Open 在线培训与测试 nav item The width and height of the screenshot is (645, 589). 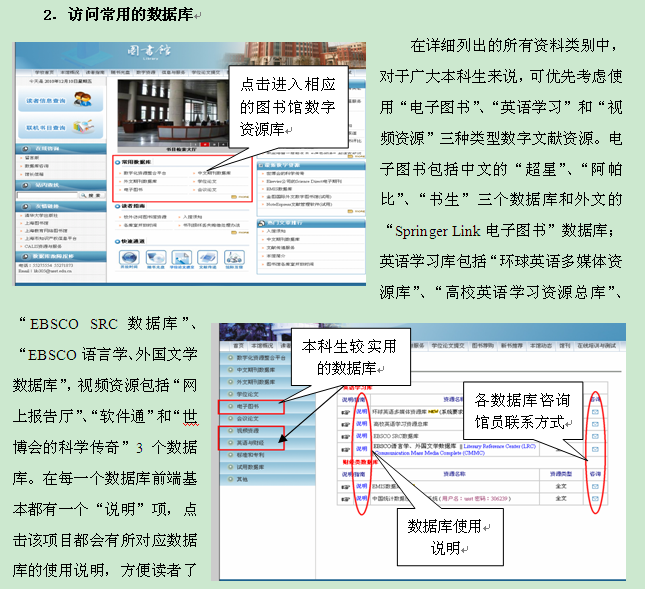click(x=596, y=346)
